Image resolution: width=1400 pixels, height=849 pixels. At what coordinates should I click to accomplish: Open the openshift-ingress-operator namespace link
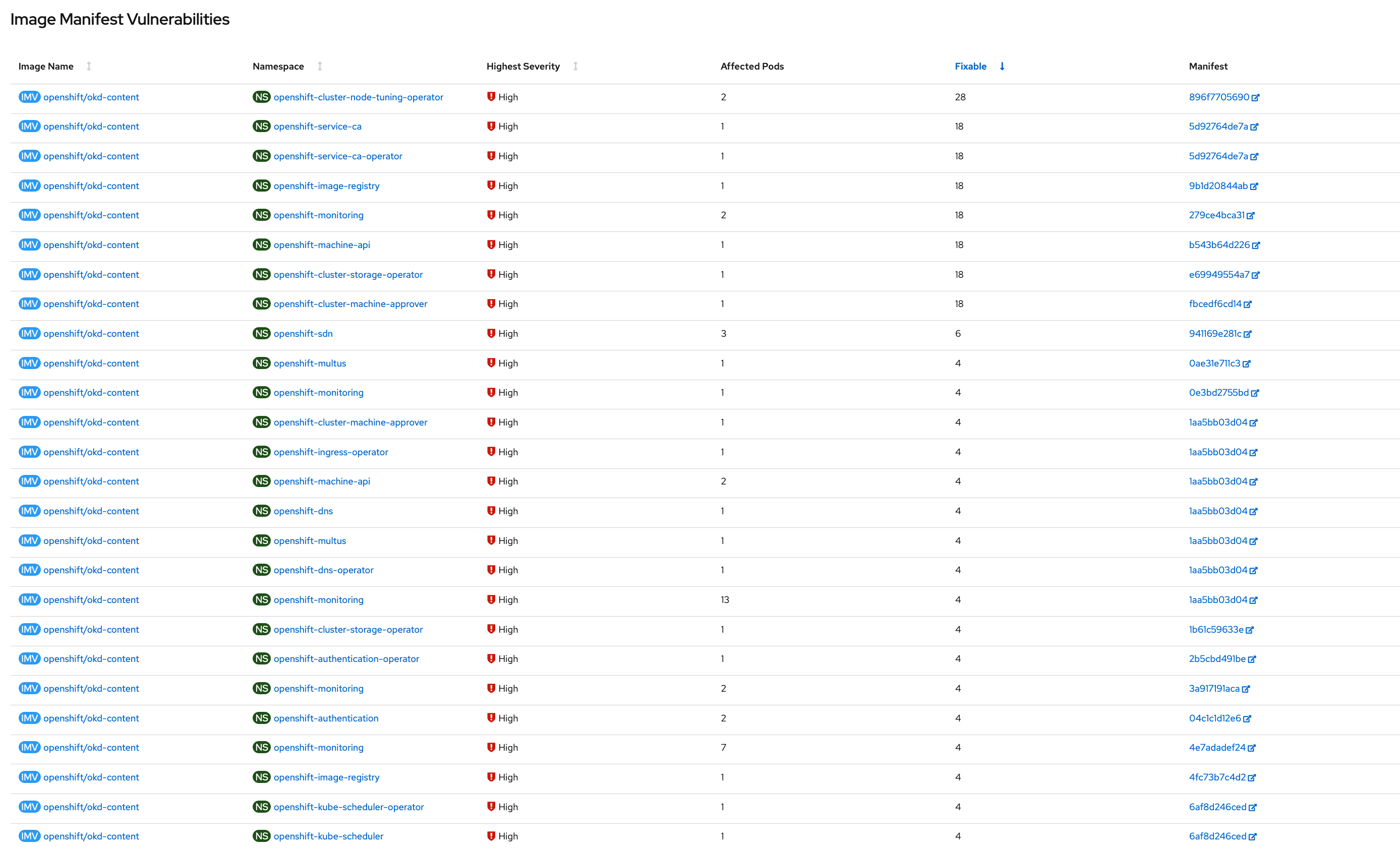tap(331, 452)
